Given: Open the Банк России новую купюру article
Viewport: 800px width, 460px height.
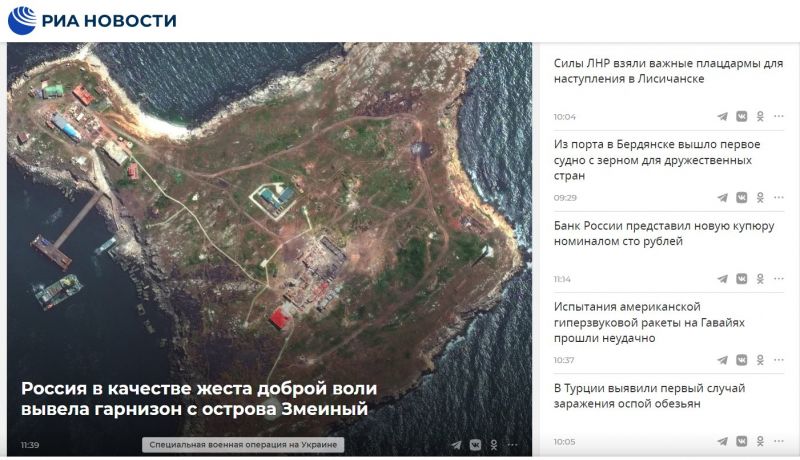Looking at the screenshot, I should click(x=664, y=233).
